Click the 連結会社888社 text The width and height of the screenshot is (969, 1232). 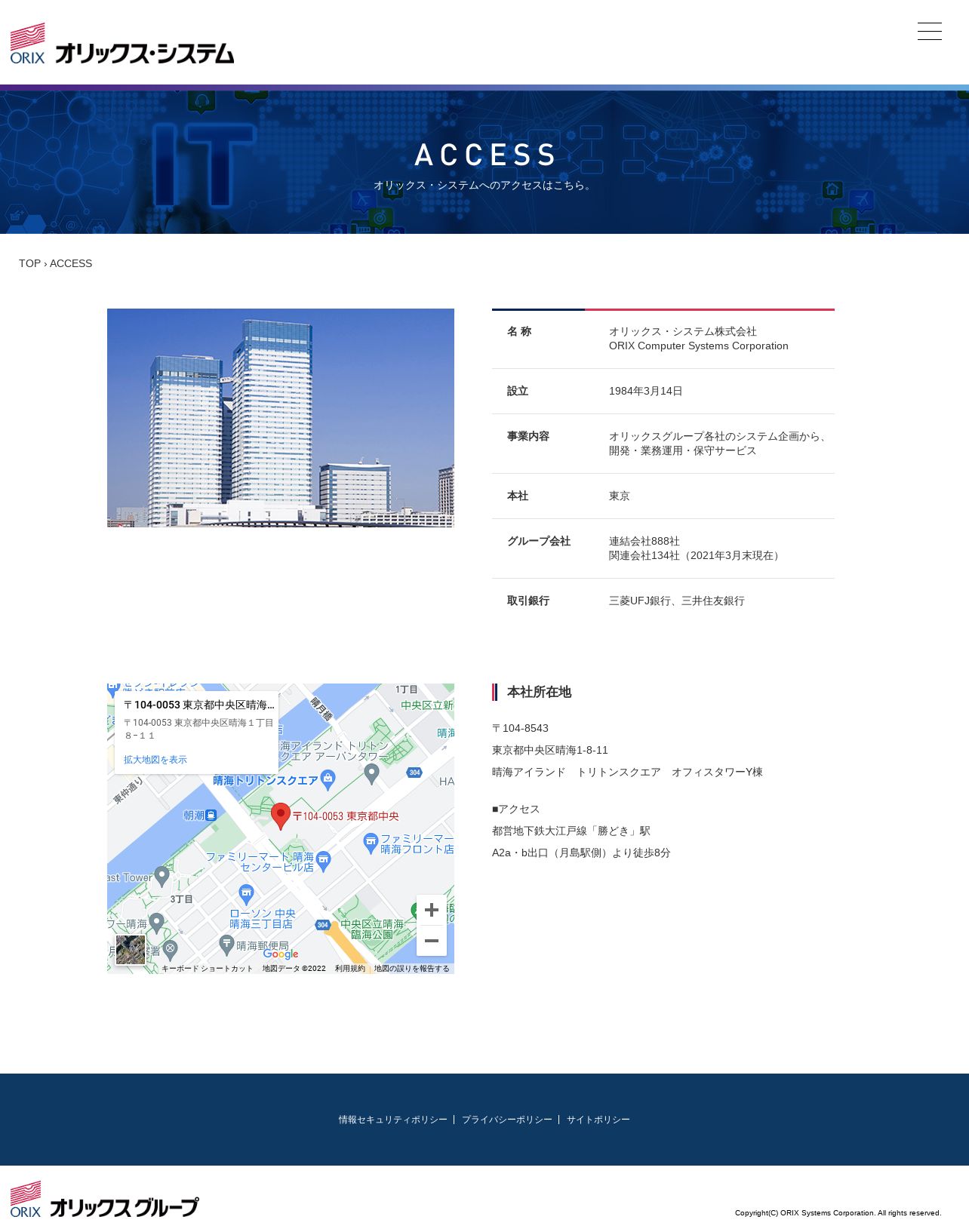click(x=644, y=541)
